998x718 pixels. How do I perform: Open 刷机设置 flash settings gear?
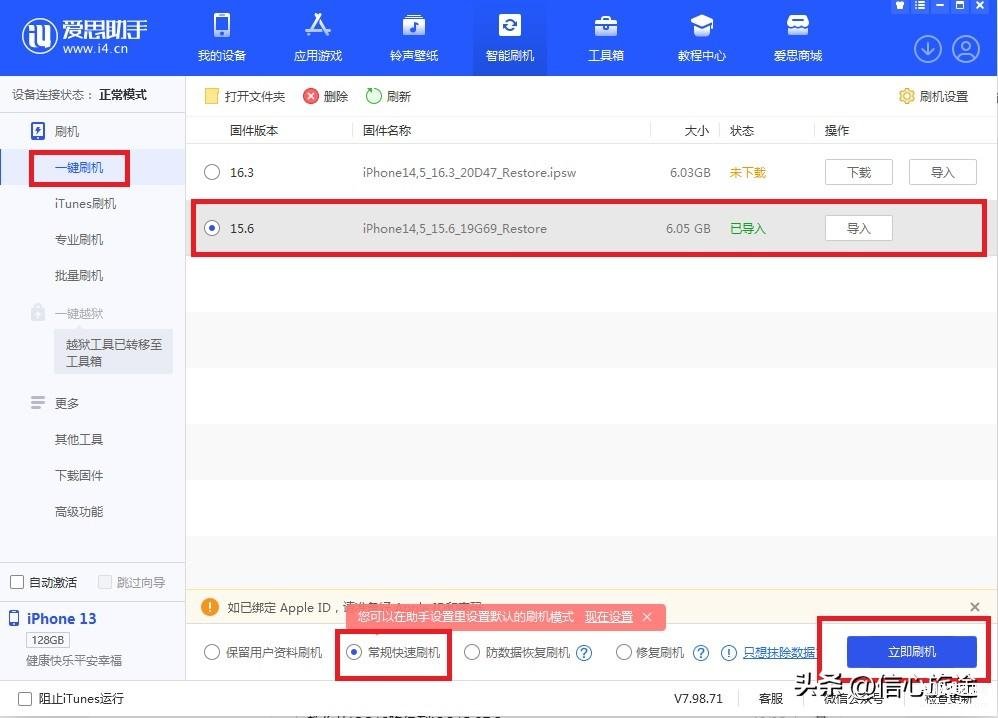tap(934, 97)
